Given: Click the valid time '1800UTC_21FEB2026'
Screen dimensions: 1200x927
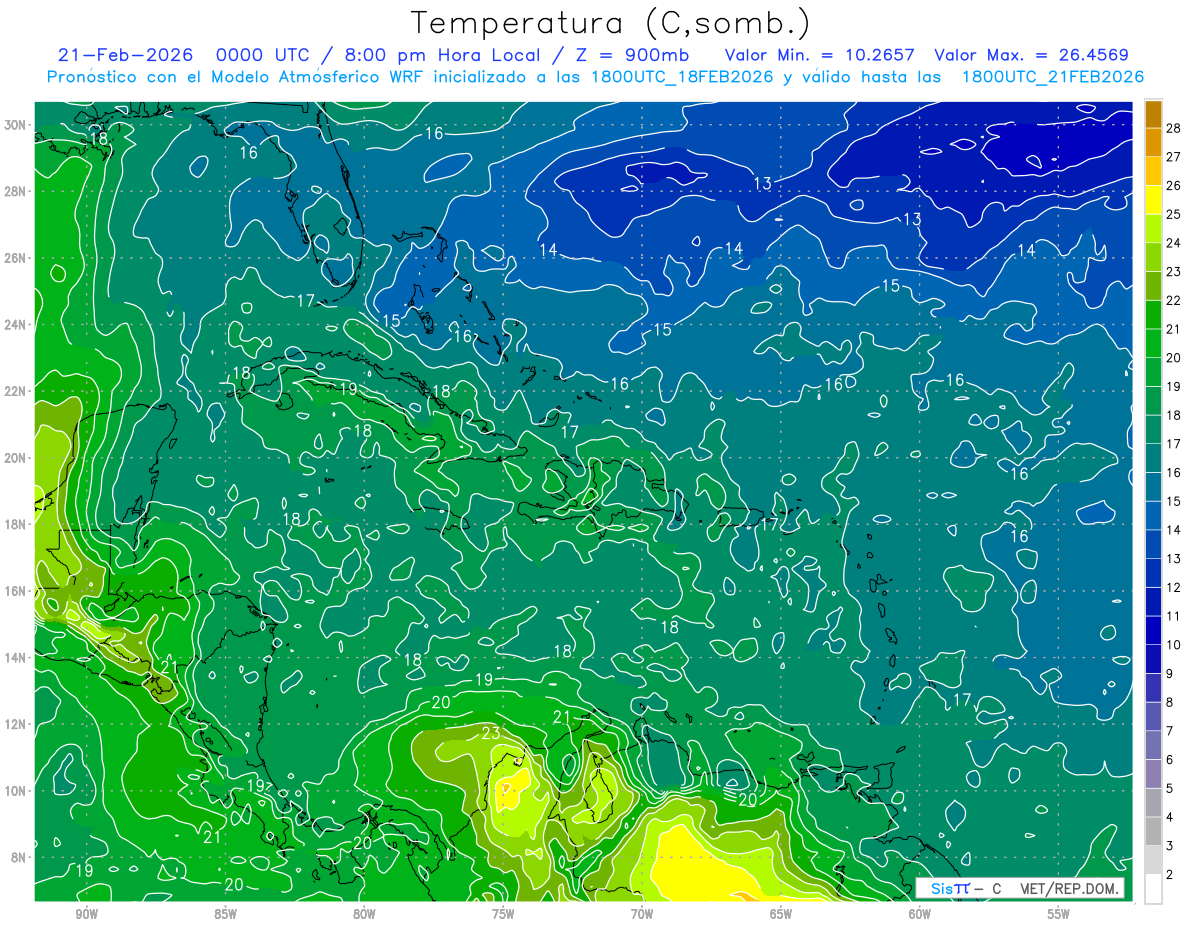Looking at the screenshot, I should [1052, 77].
